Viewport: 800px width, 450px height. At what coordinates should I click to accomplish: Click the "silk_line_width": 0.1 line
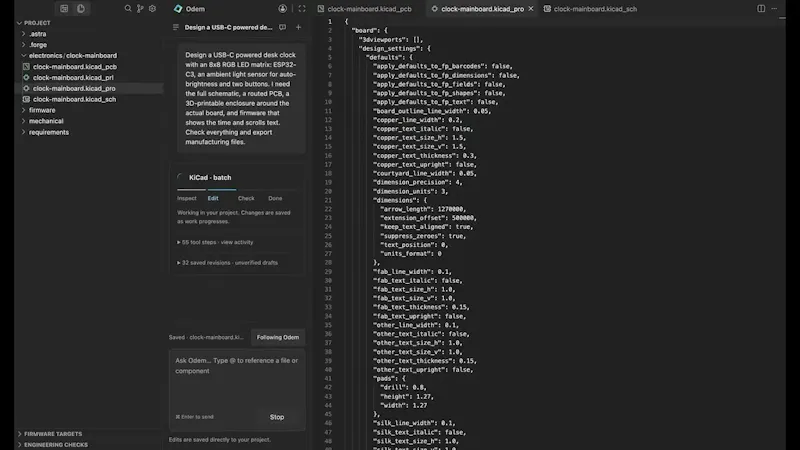click(x=414, y=423)
